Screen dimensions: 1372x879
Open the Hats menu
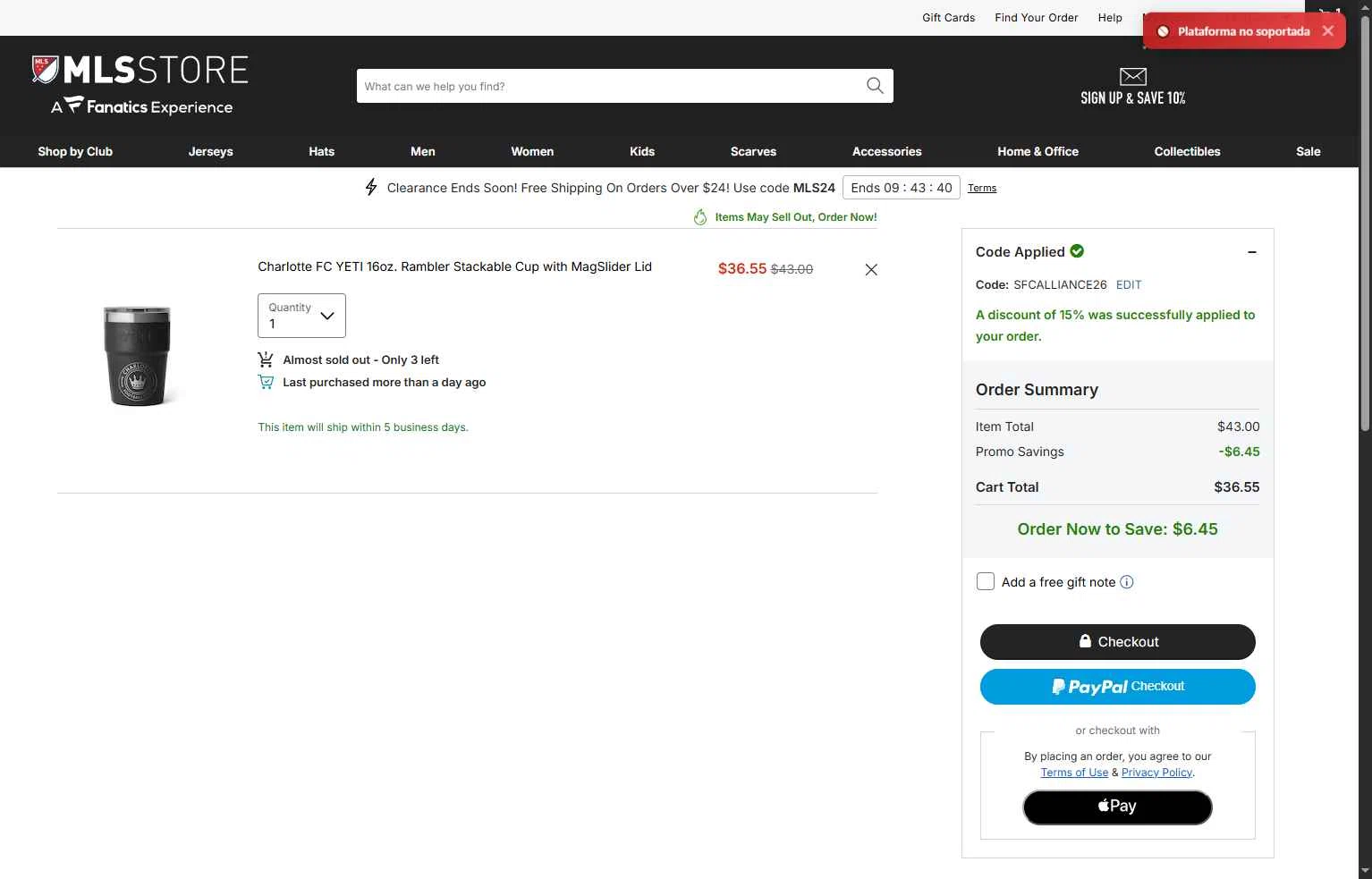[322, 152]
